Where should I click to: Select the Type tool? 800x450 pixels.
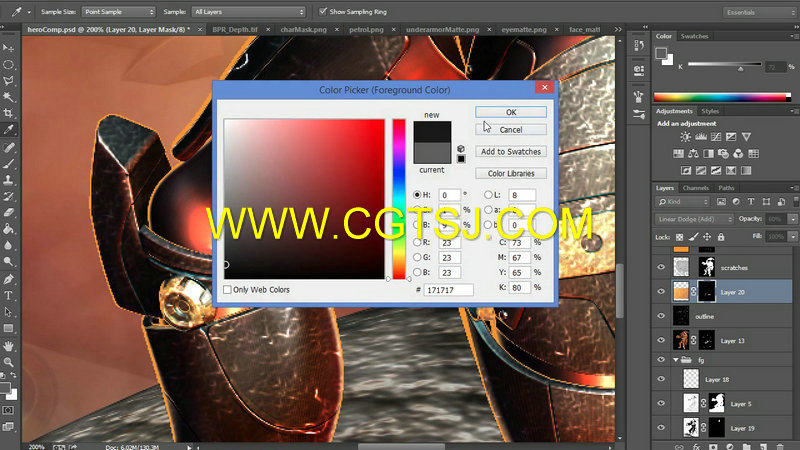pos(8,295)
